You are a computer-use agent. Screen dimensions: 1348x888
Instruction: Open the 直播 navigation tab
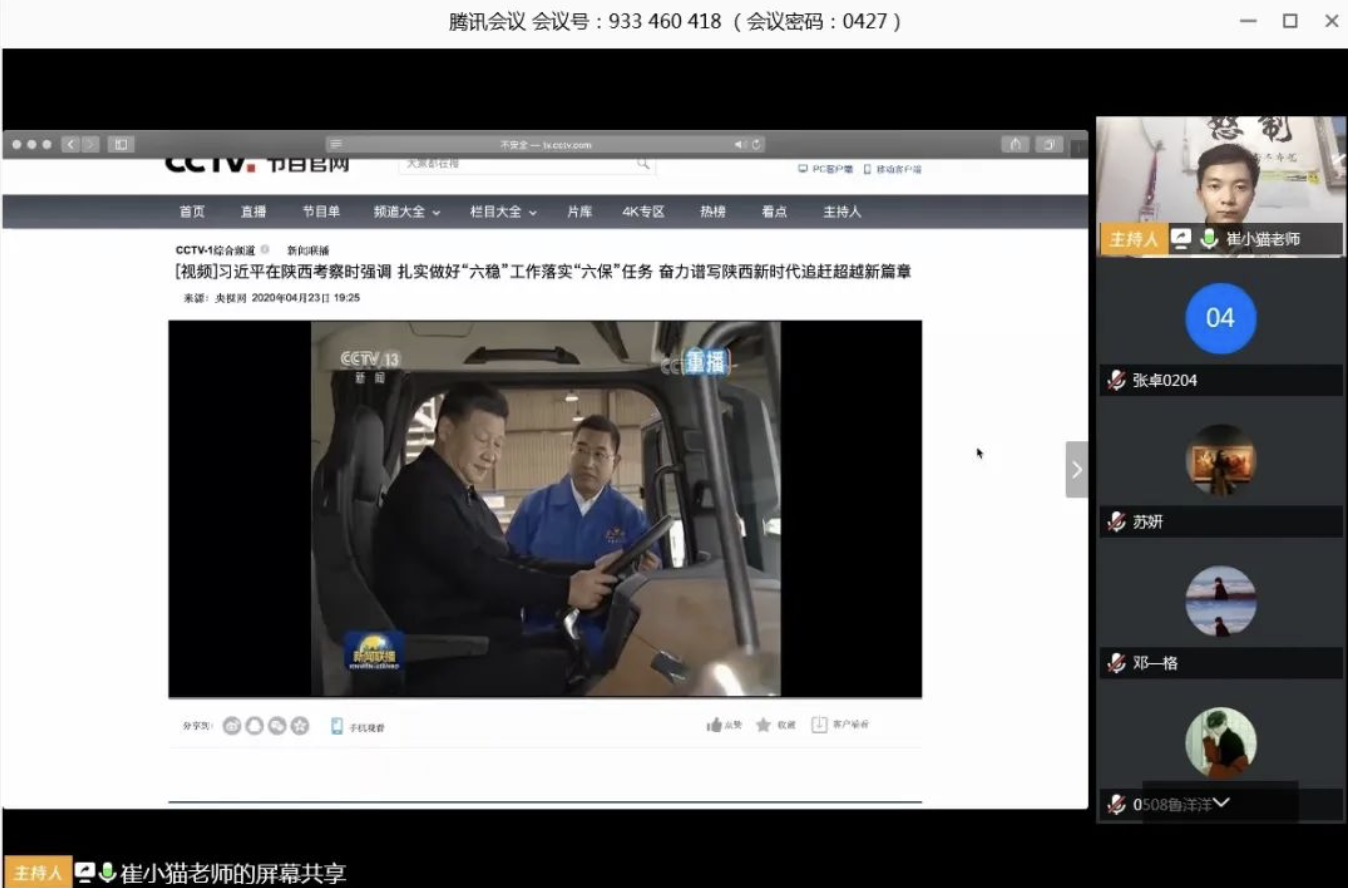253,212
